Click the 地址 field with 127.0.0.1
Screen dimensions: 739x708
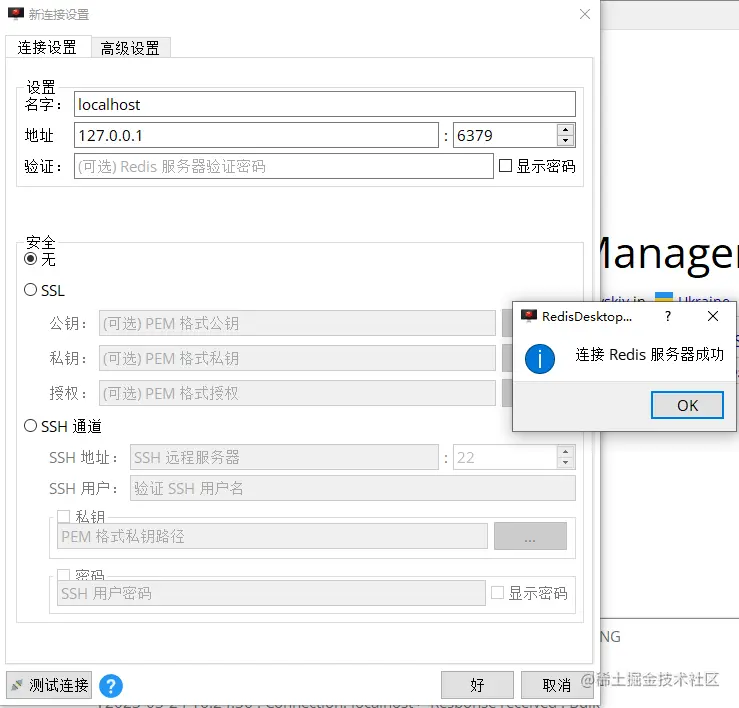click(256, 135)
